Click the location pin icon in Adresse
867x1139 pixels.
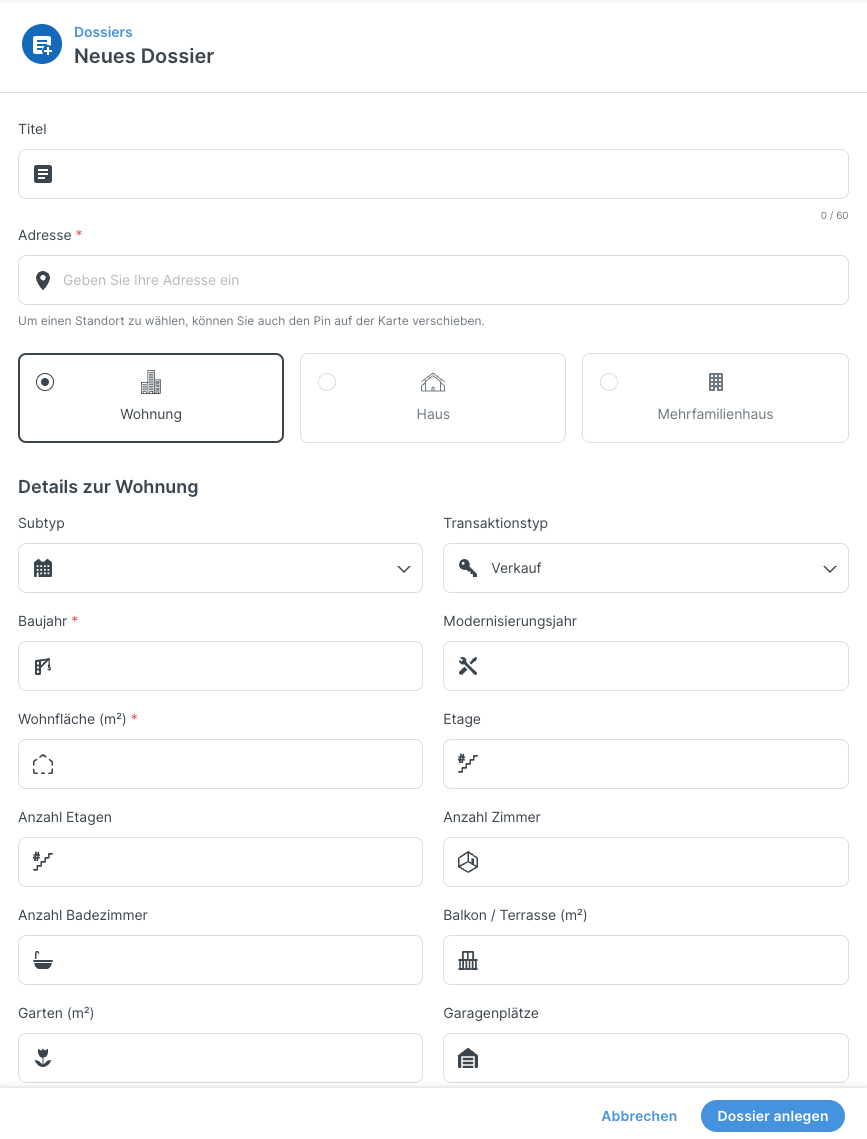43,280
